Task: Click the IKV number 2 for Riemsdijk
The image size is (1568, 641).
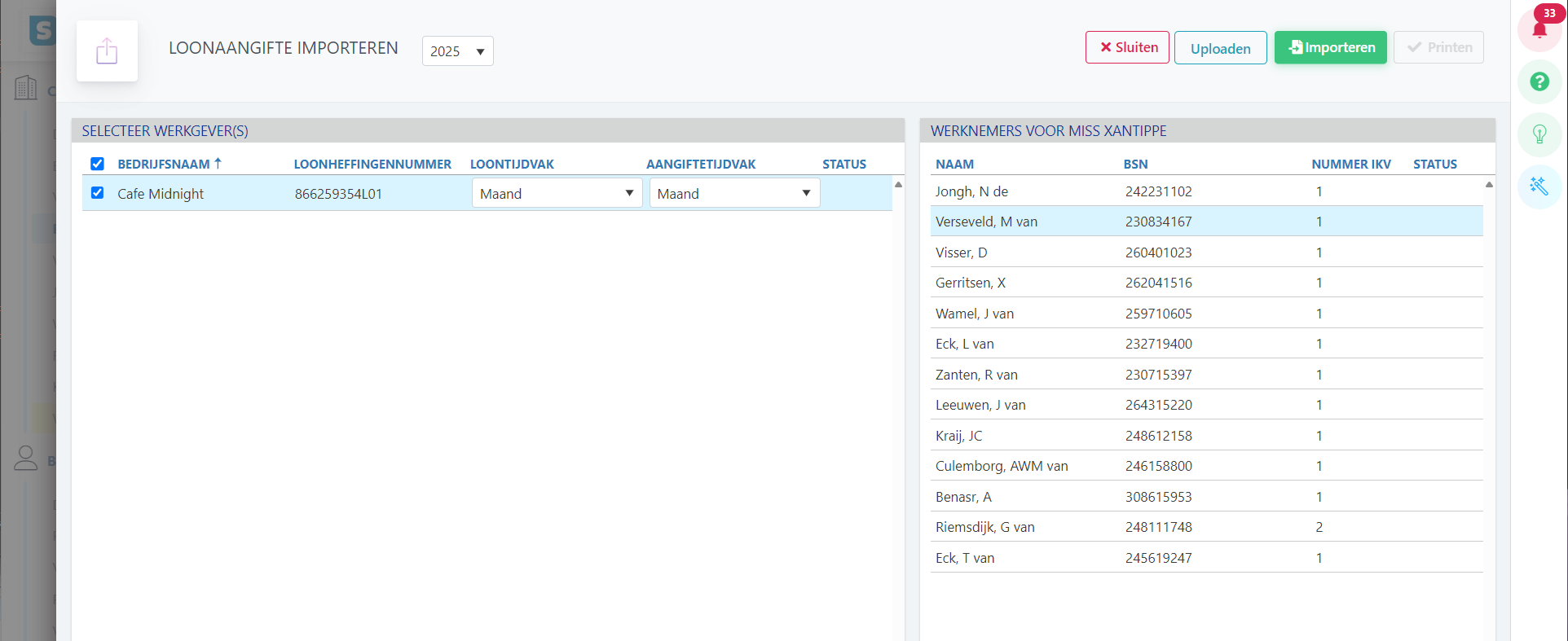Action: pos(1319,527)
